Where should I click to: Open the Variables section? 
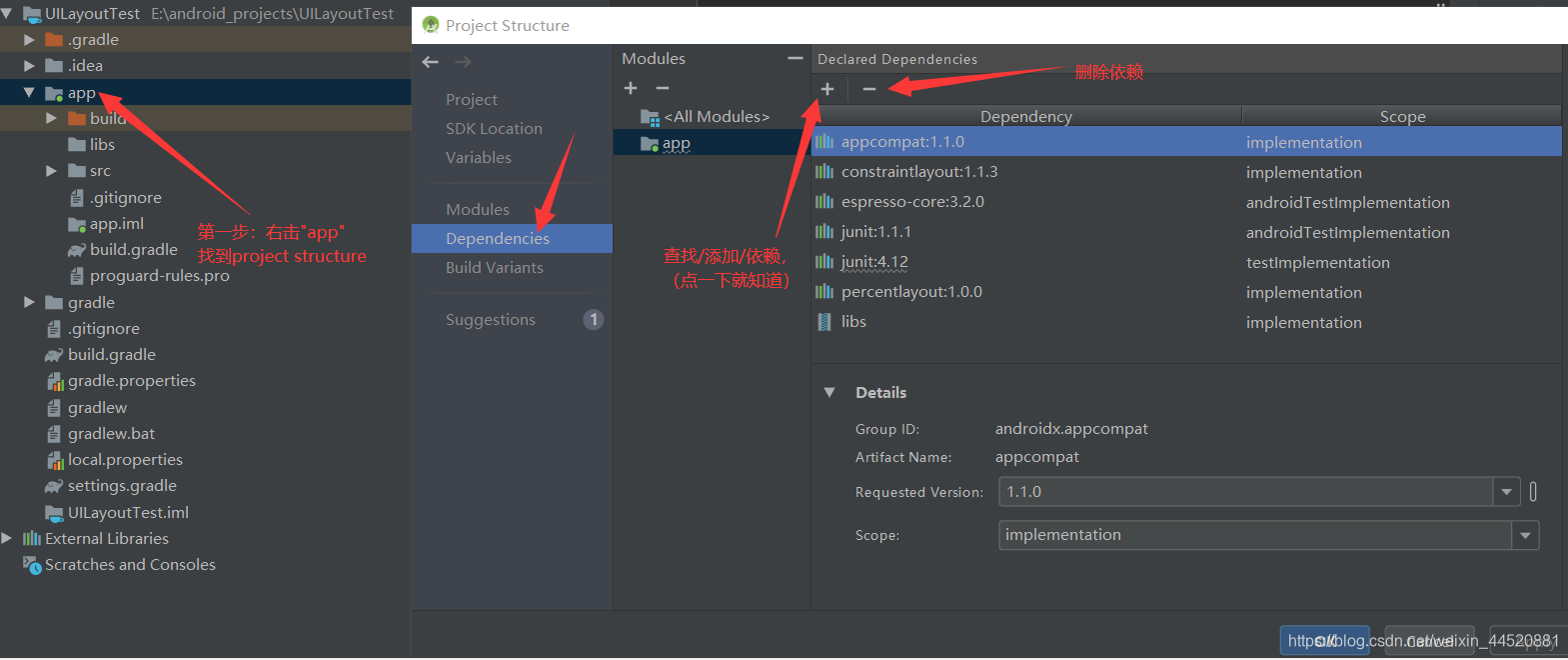(x=479, y=158)
